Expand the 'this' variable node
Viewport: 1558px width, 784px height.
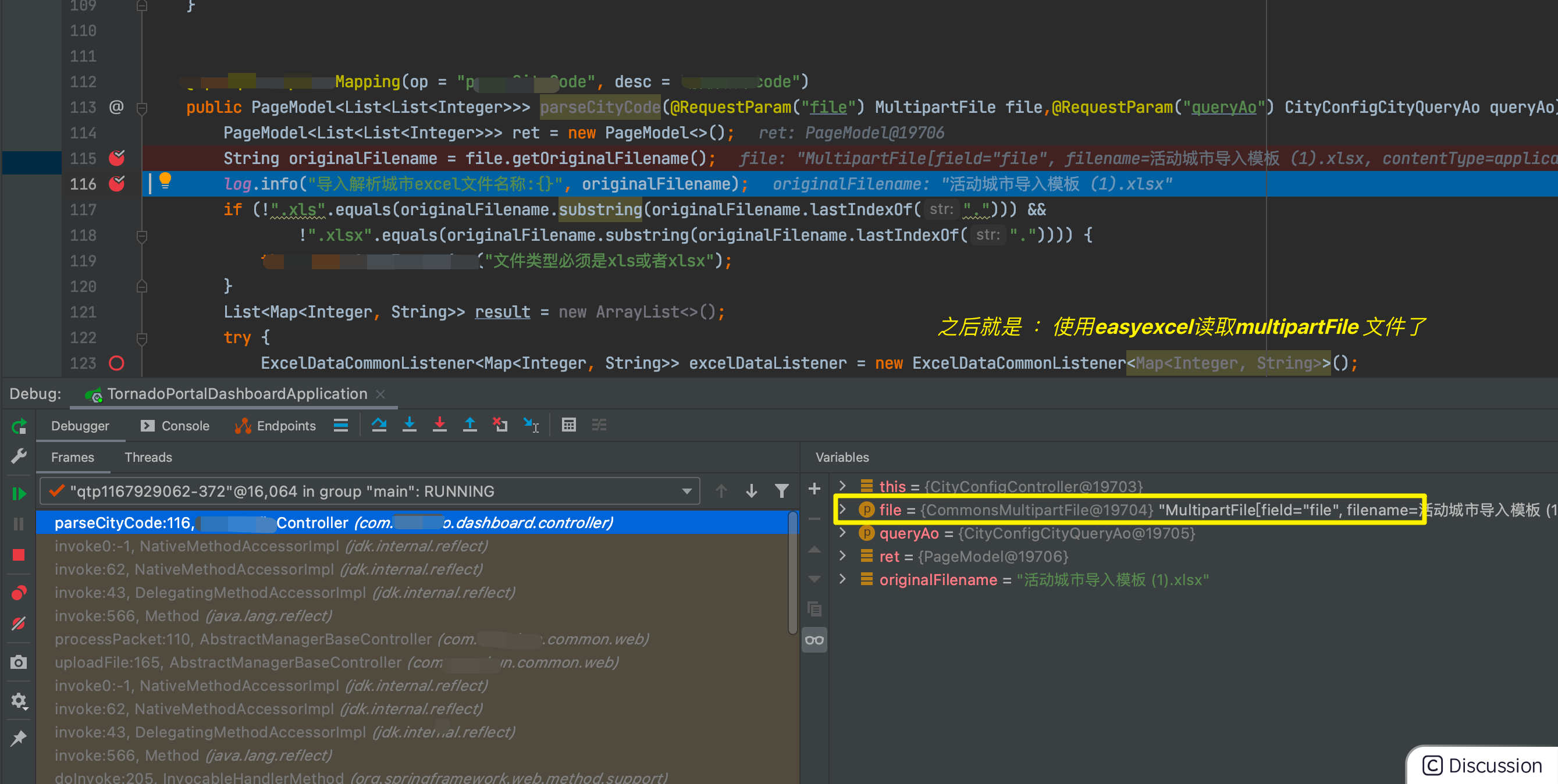[x=842, y=486]
